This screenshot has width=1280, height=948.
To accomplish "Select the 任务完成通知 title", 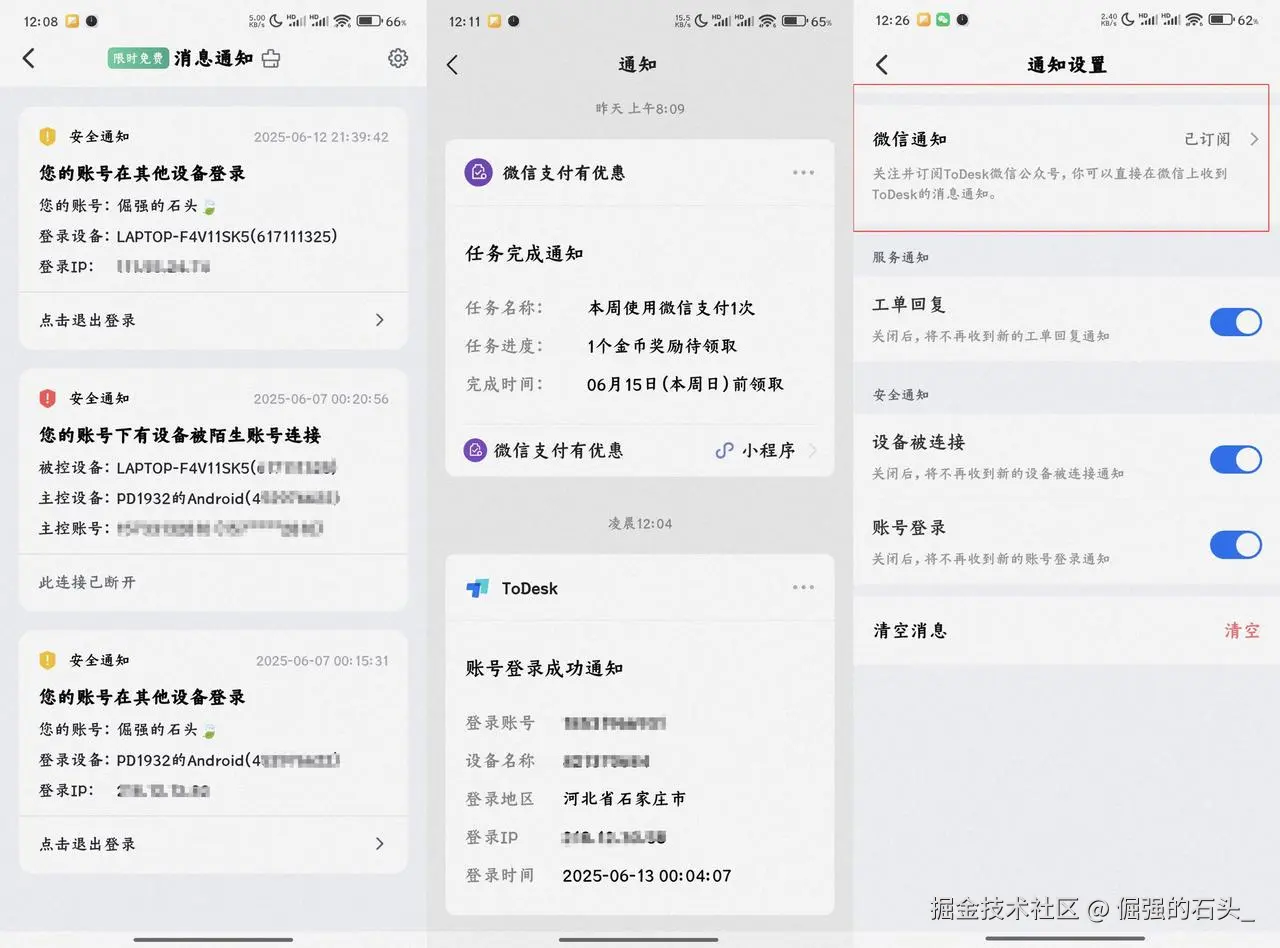I will point(524,254).
